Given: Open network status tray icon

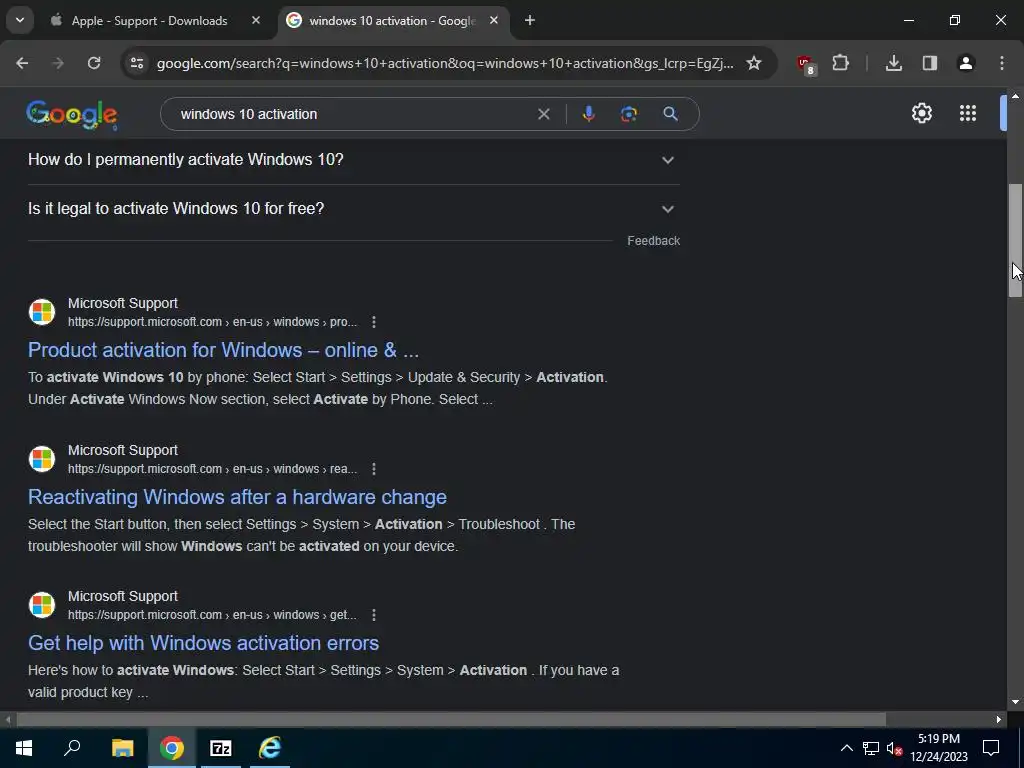Looking at the screenshot, I should pyautogui.click(x=871, y=748).
